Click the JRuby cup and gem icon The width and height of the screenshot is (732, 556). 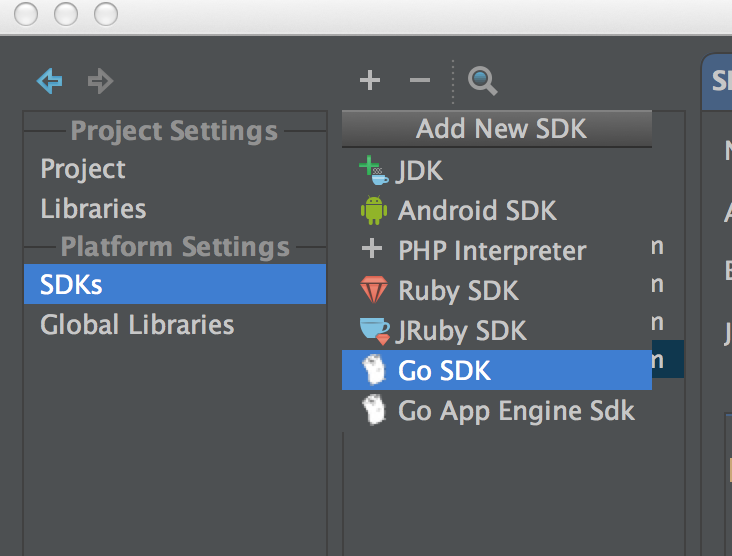[x=375, y=331]
